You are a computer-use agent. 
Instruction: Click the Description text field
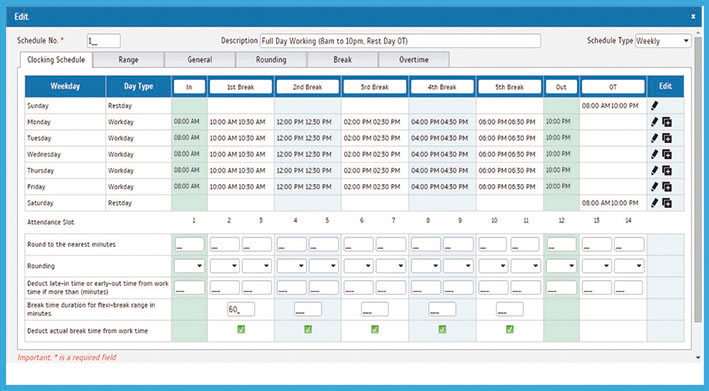400,41
